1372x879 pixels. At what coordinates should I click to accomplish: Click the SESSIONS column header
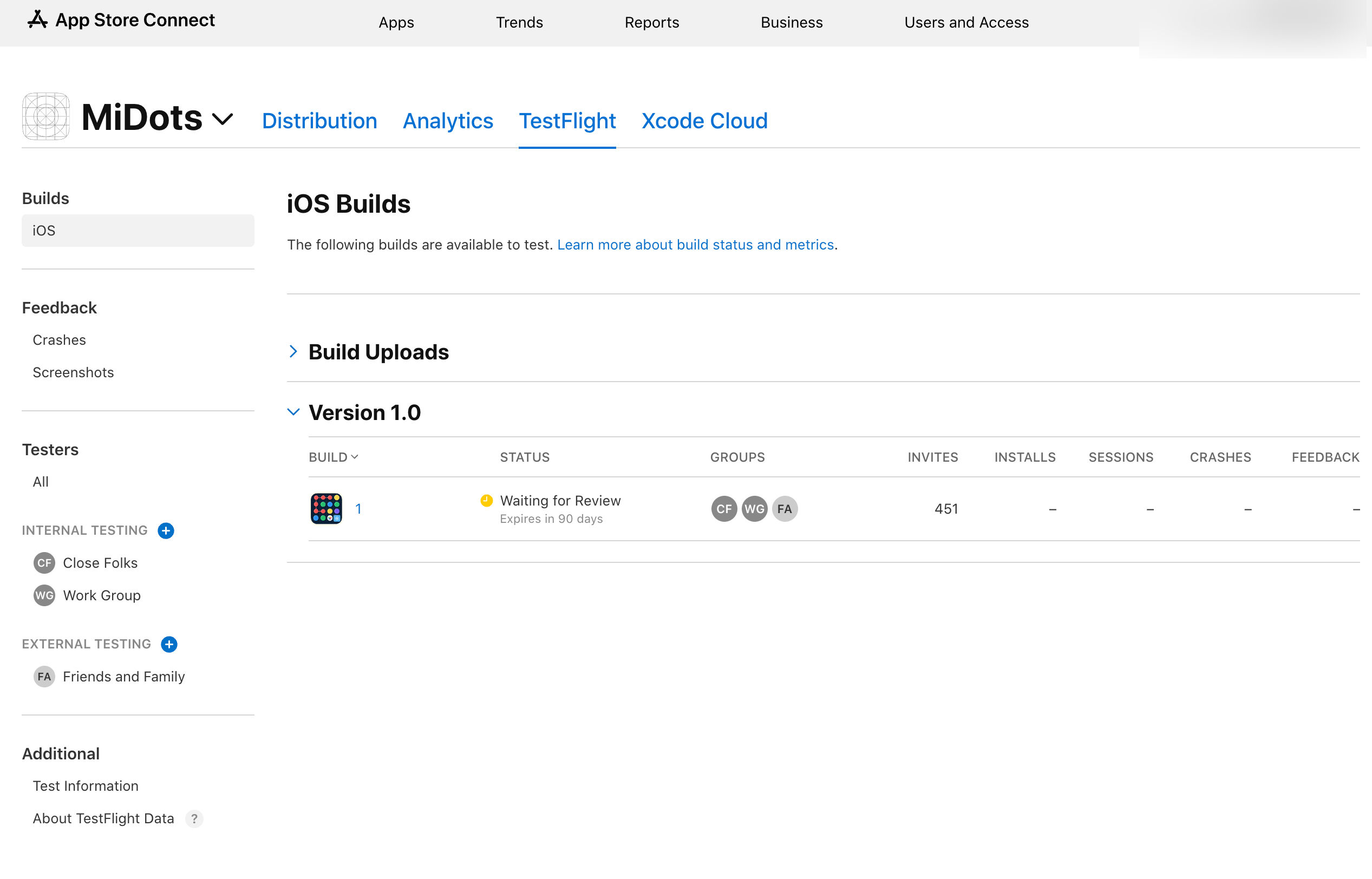1121,457
